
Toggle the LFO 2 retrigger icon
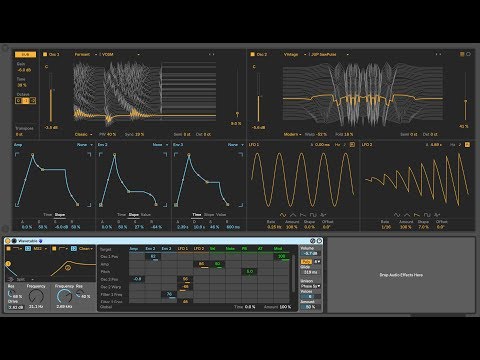pos(467,145)
